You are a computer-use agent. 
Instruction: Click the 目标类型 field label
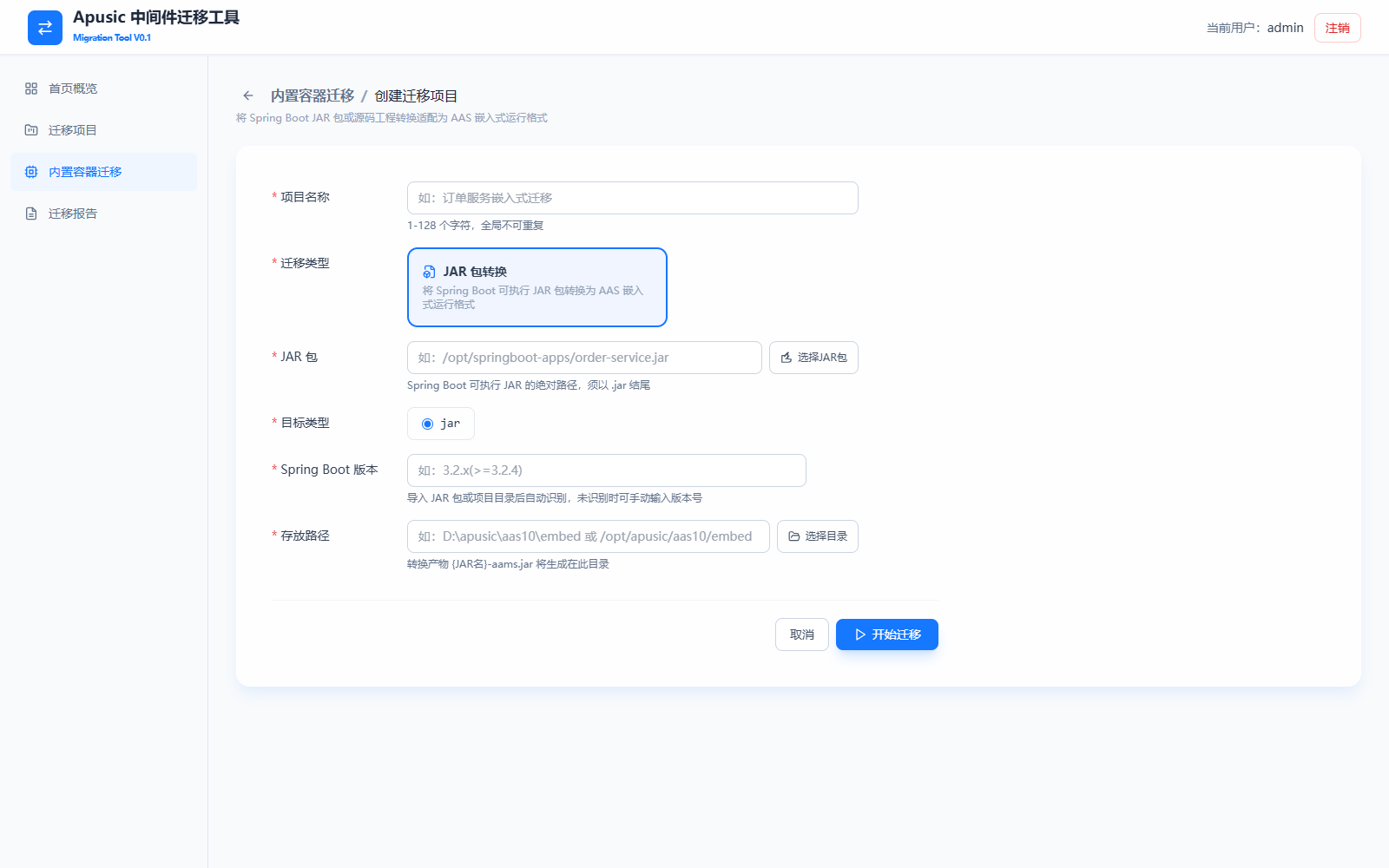[x=305, y=423]
